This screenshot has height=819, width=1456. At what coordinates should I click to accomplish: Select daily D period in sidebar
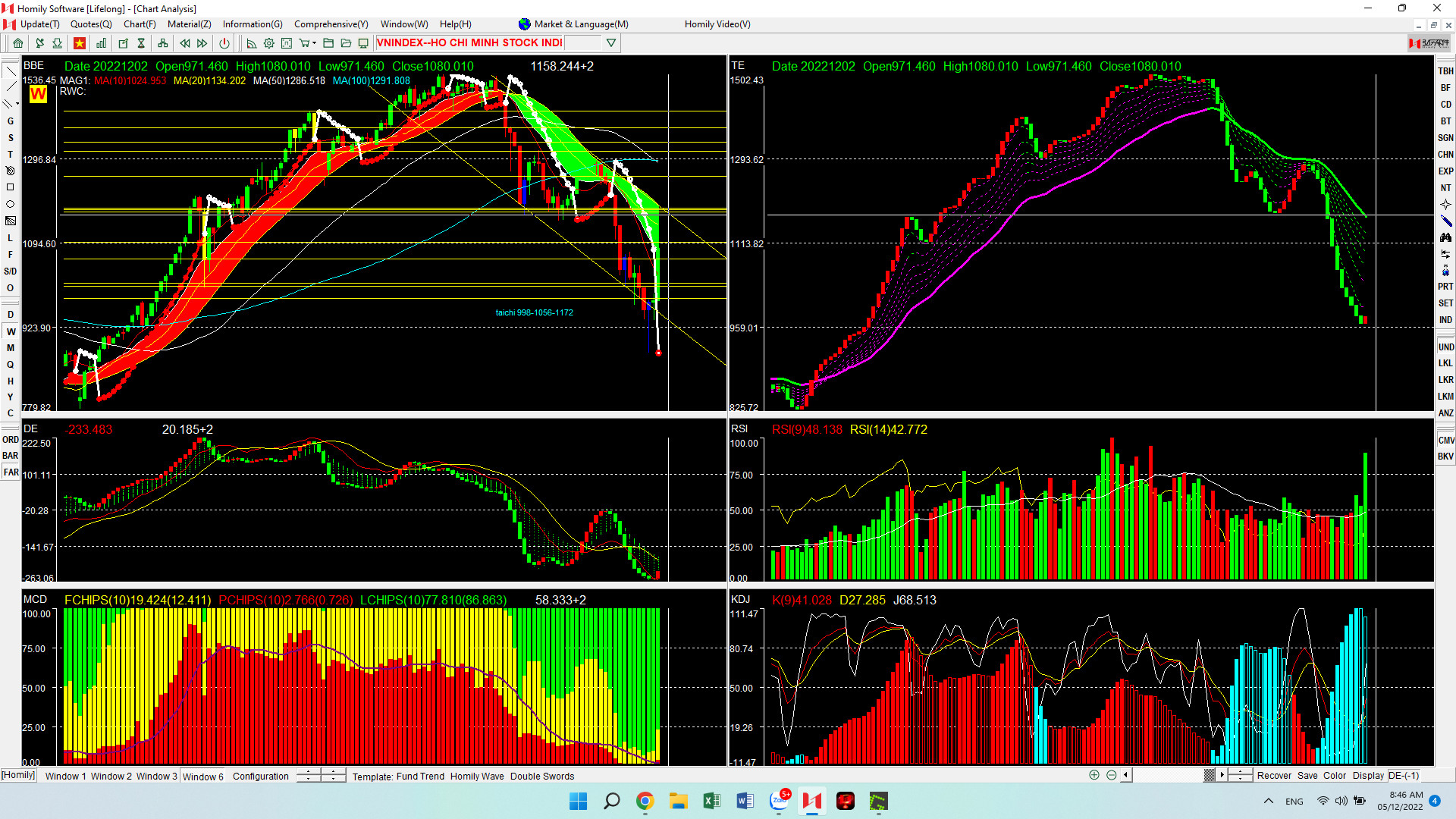[11, 315]
